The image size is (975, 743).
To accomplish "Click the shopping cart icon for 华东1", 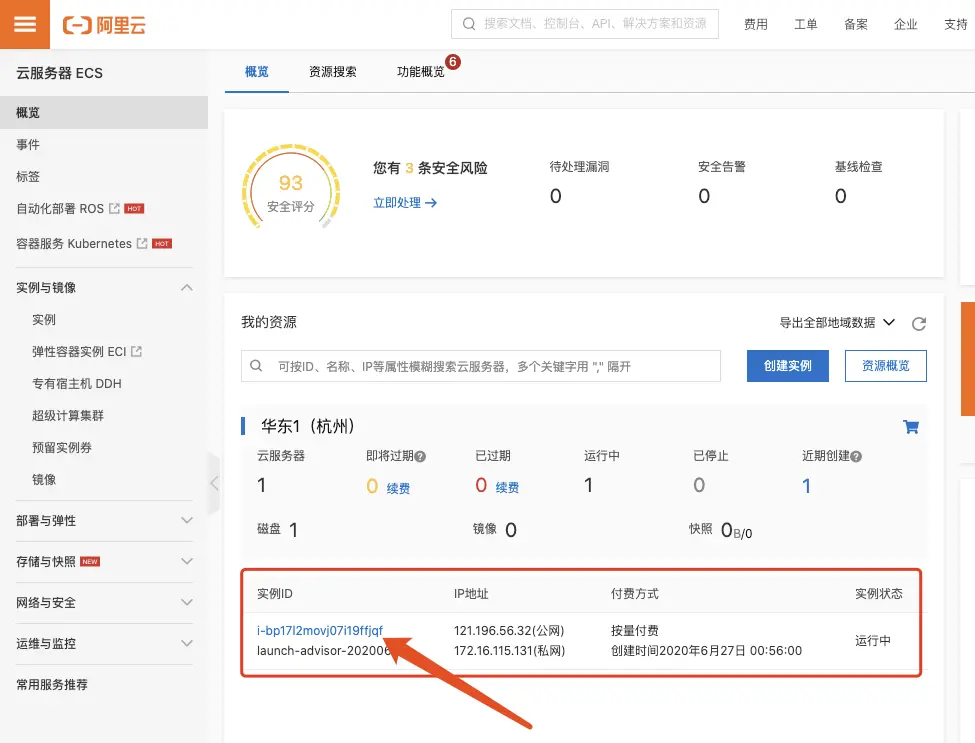I will click(911, 427).
